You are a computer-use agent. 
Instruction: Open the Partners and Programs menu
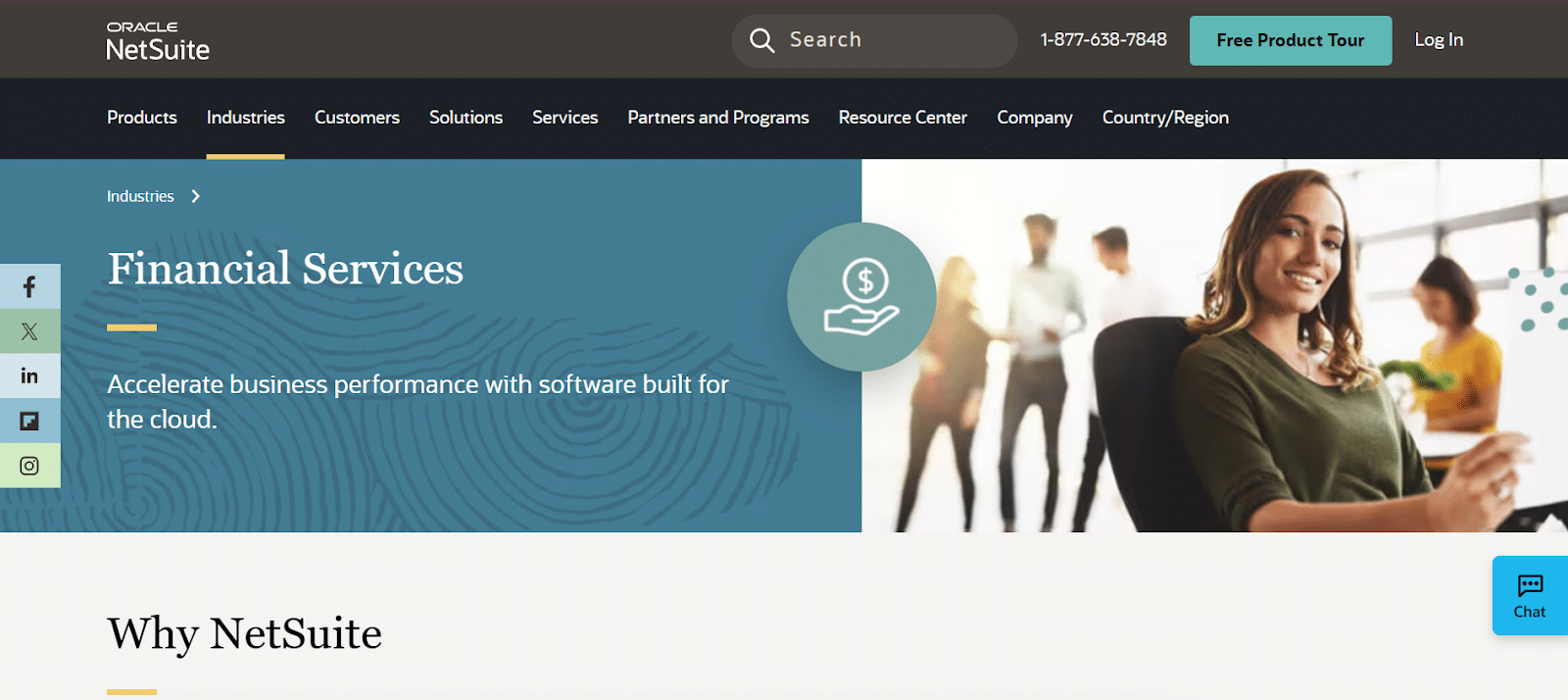(718, 118)
